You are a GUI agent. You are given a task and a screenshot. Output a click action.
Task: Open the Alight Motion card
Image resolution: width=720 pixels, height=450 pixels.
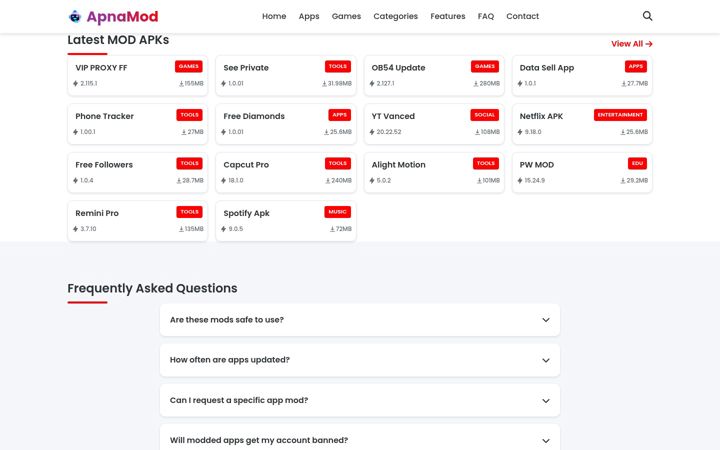pos(434,173)
